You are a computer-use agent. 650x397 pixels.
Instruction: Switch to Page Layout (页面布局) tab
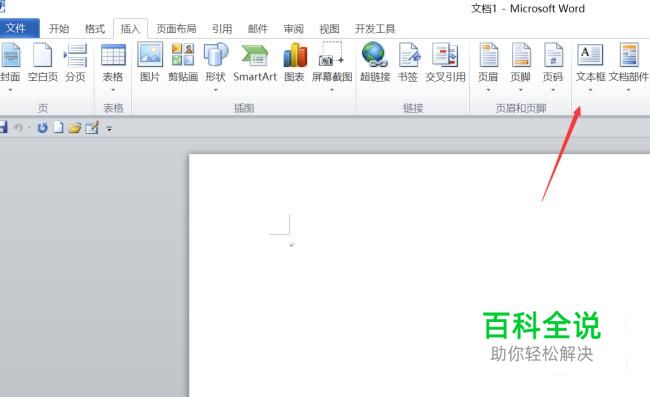click(176, 29)
